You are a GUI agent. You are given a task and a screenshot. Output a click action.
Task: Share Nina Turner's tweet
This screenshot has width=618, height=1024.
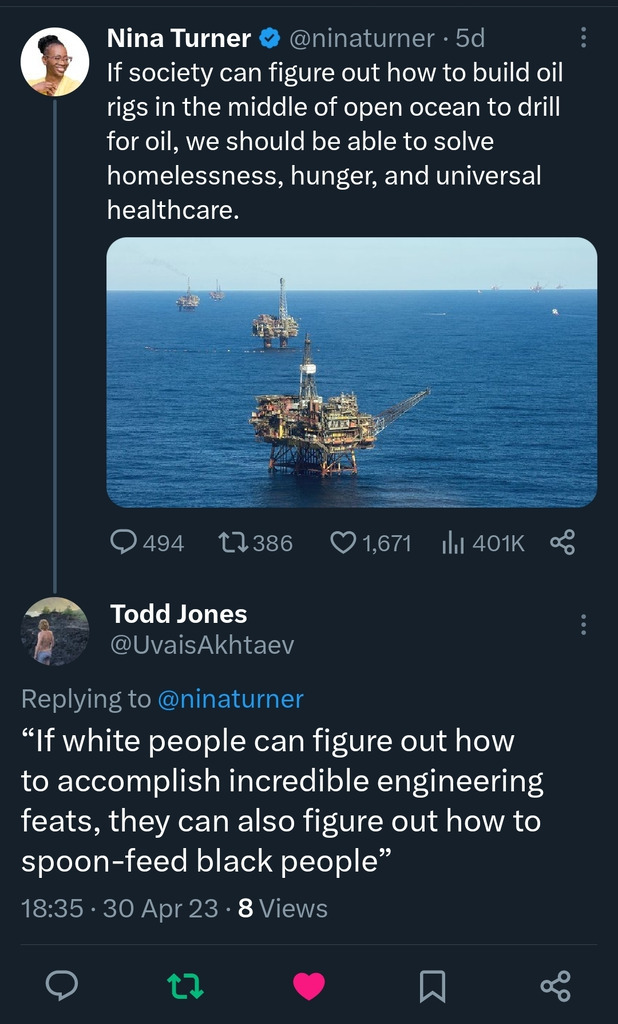[563, 542]
